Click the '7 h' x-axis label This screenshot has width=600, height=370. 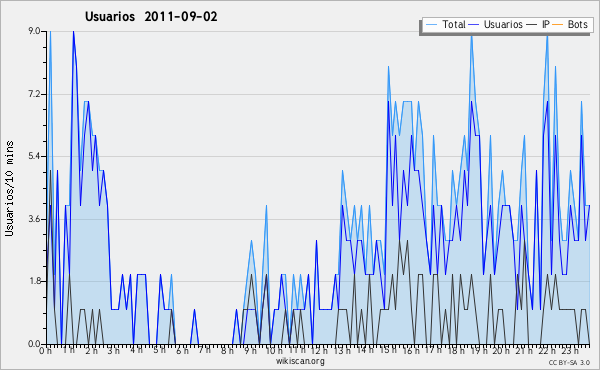click(x=204, y=350)
